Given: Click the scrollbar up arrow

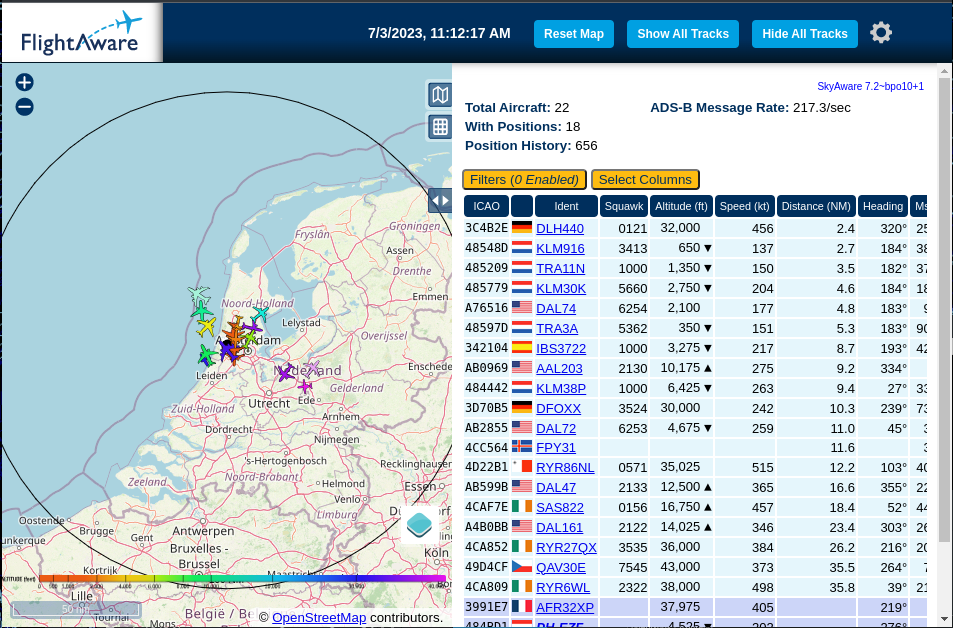Looking at the screenshot, I should (944, 71).
